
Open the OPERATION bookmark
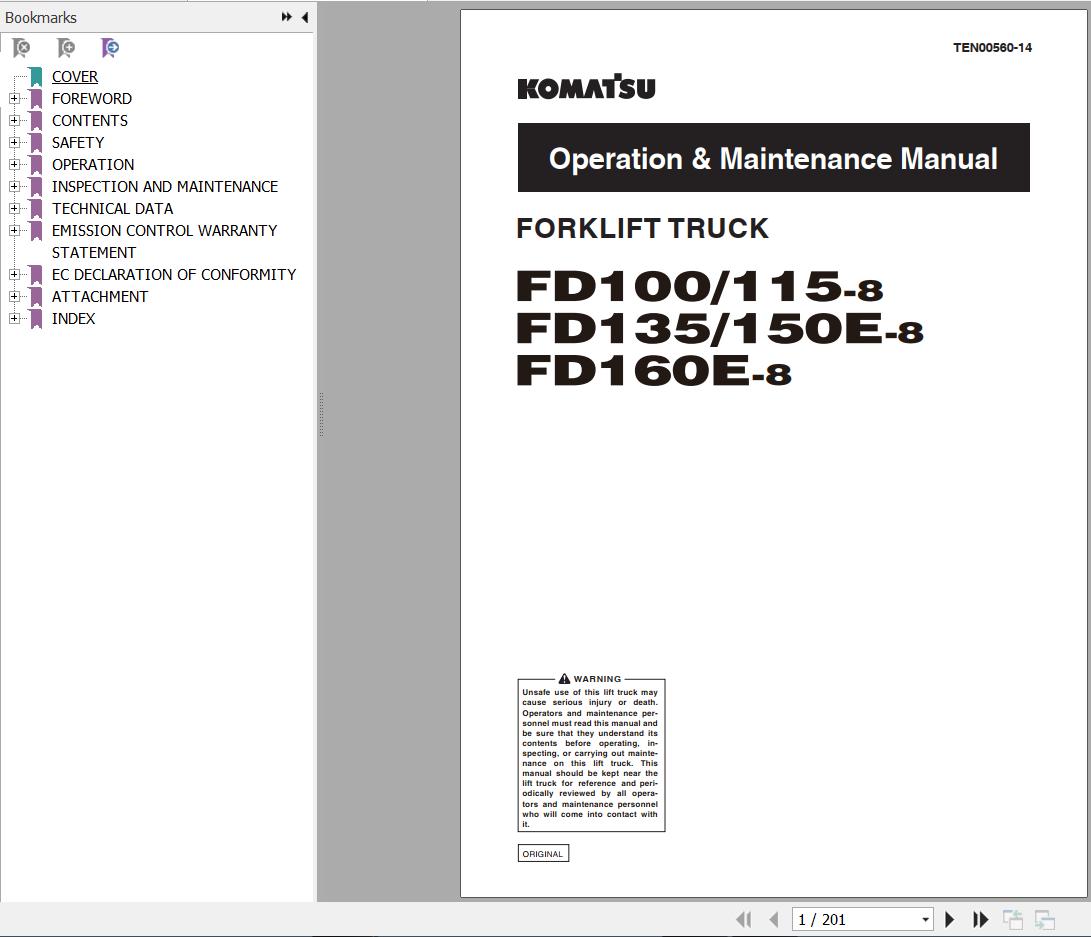[93, 165]
